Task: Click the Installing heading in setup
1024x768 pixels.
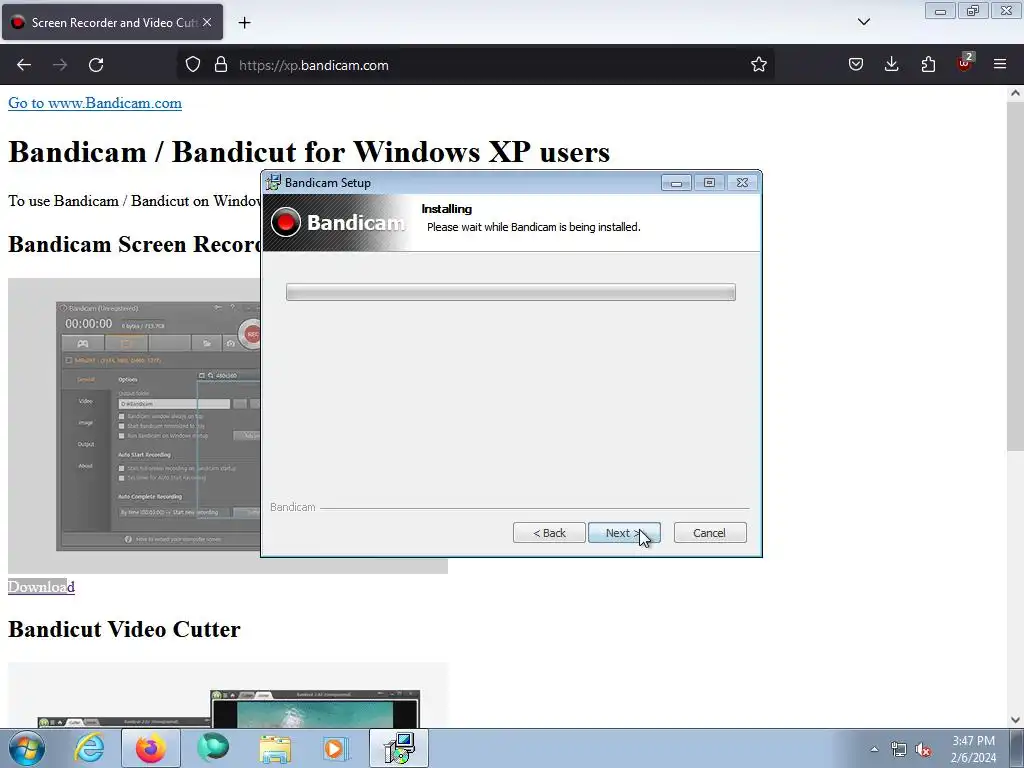Action: coord(447,209)
